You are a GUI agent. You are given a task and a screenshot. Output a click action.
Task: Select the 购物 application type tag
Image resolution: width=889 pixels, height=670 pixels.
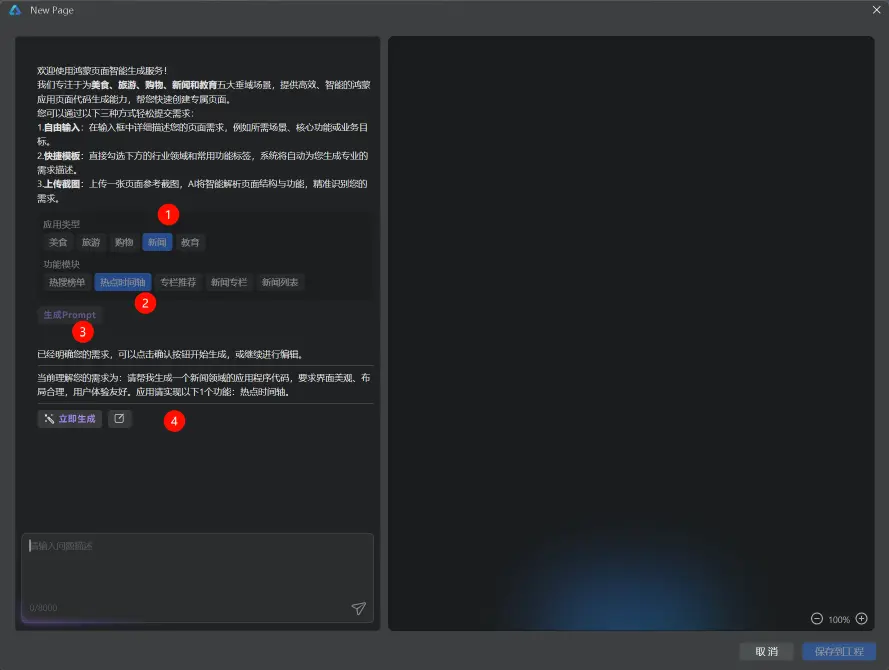pyautogui.click(x=123, y=242)
